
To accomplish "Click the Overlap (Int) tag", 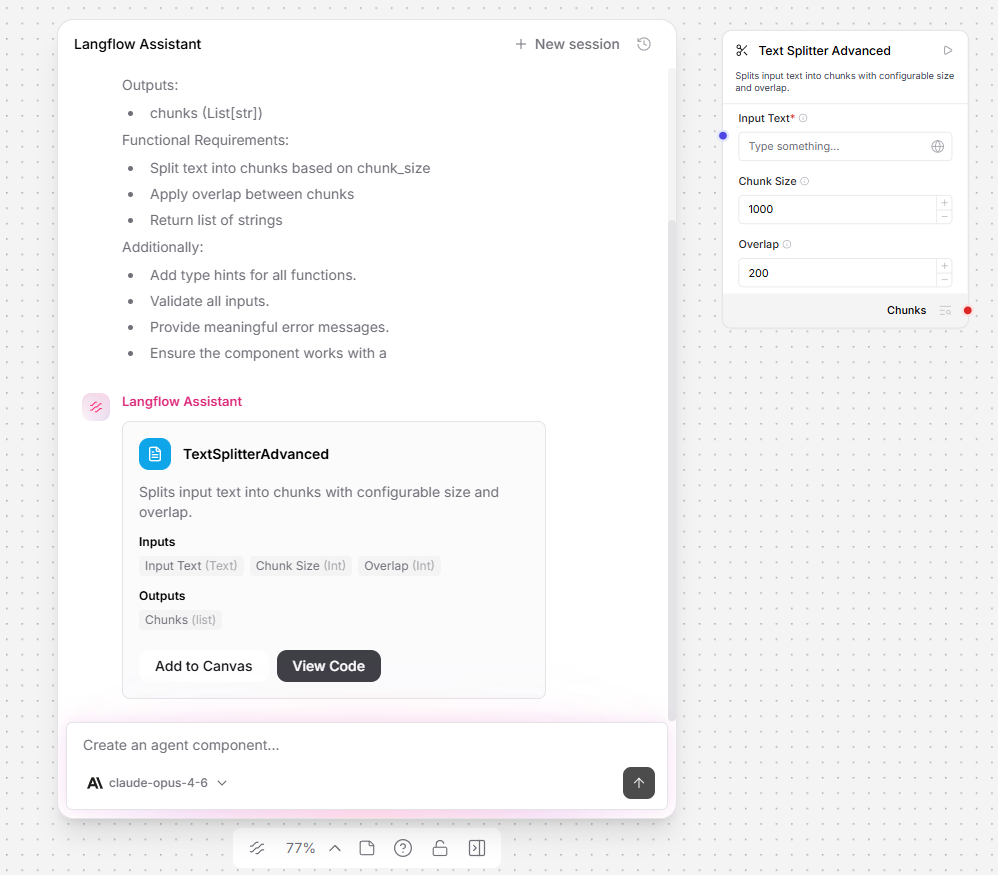I will coord(399,566).
